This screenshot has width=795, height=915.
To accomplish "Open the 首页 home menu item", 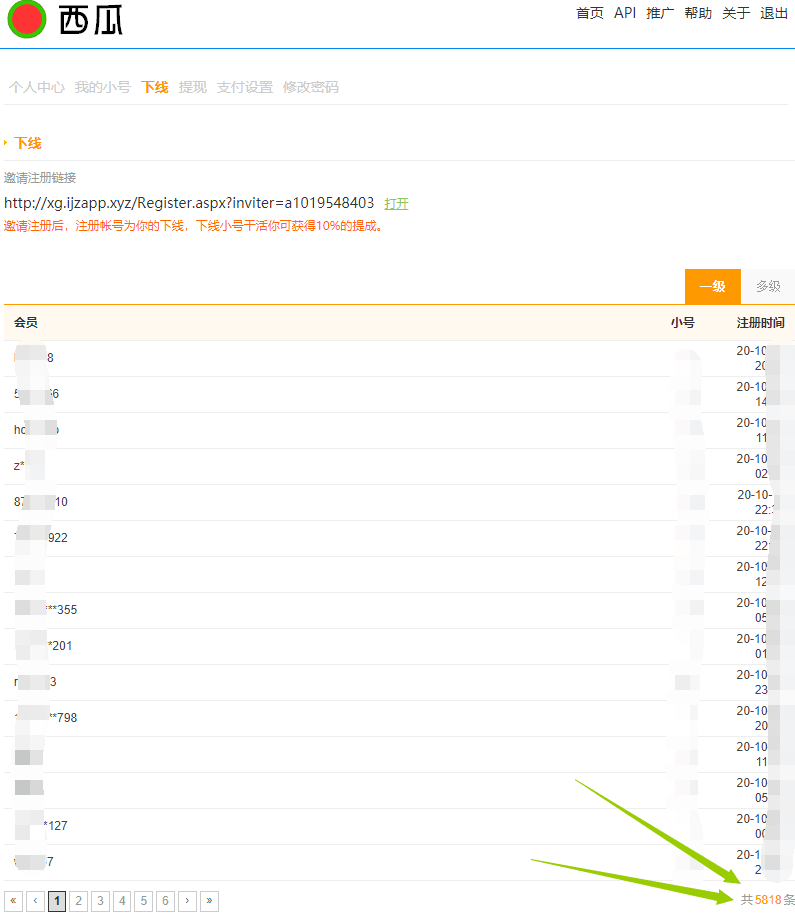I will [590, 13].
